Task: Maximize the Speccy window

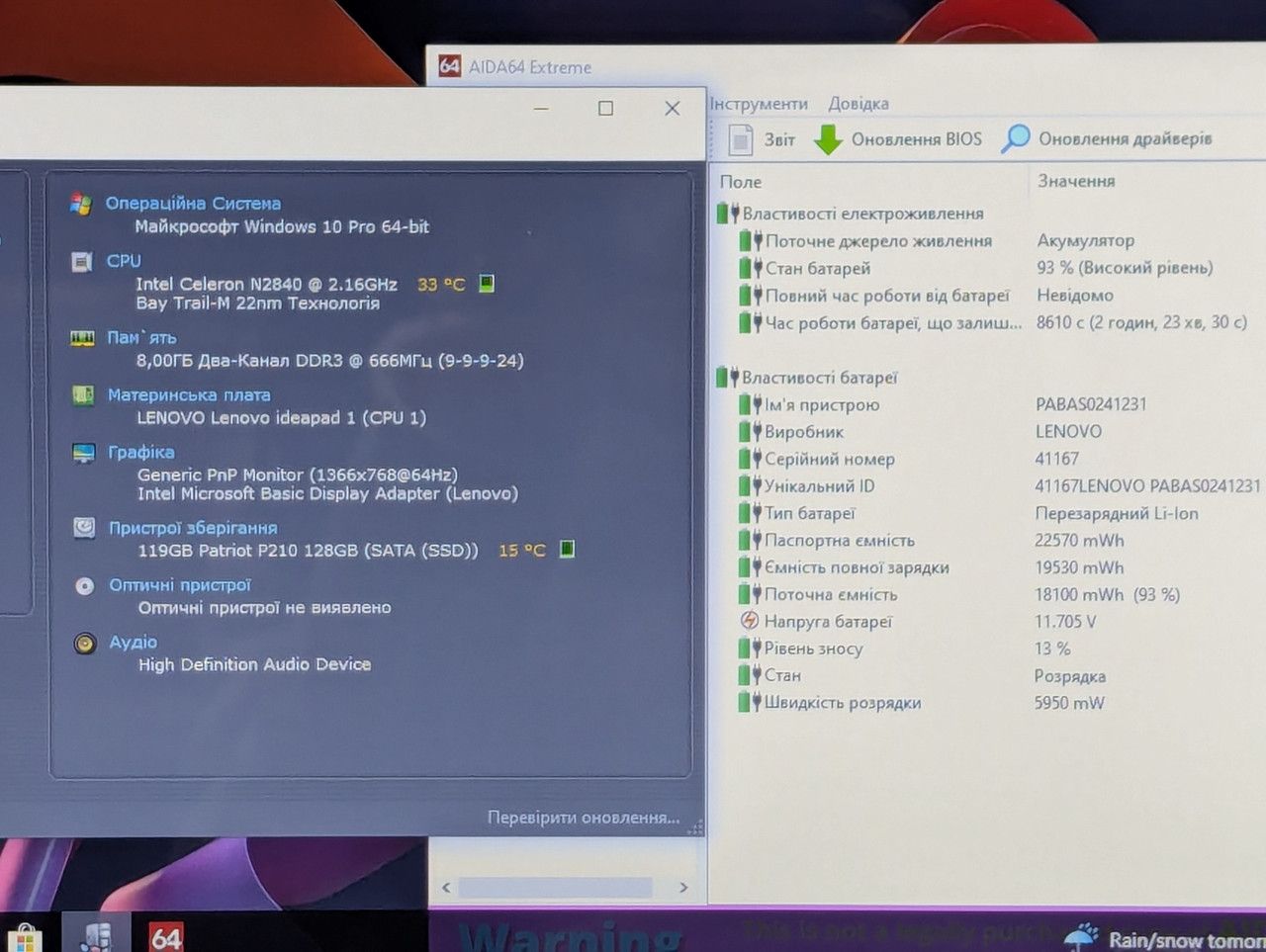Action: pyautogui.click(x=605, y=108)
